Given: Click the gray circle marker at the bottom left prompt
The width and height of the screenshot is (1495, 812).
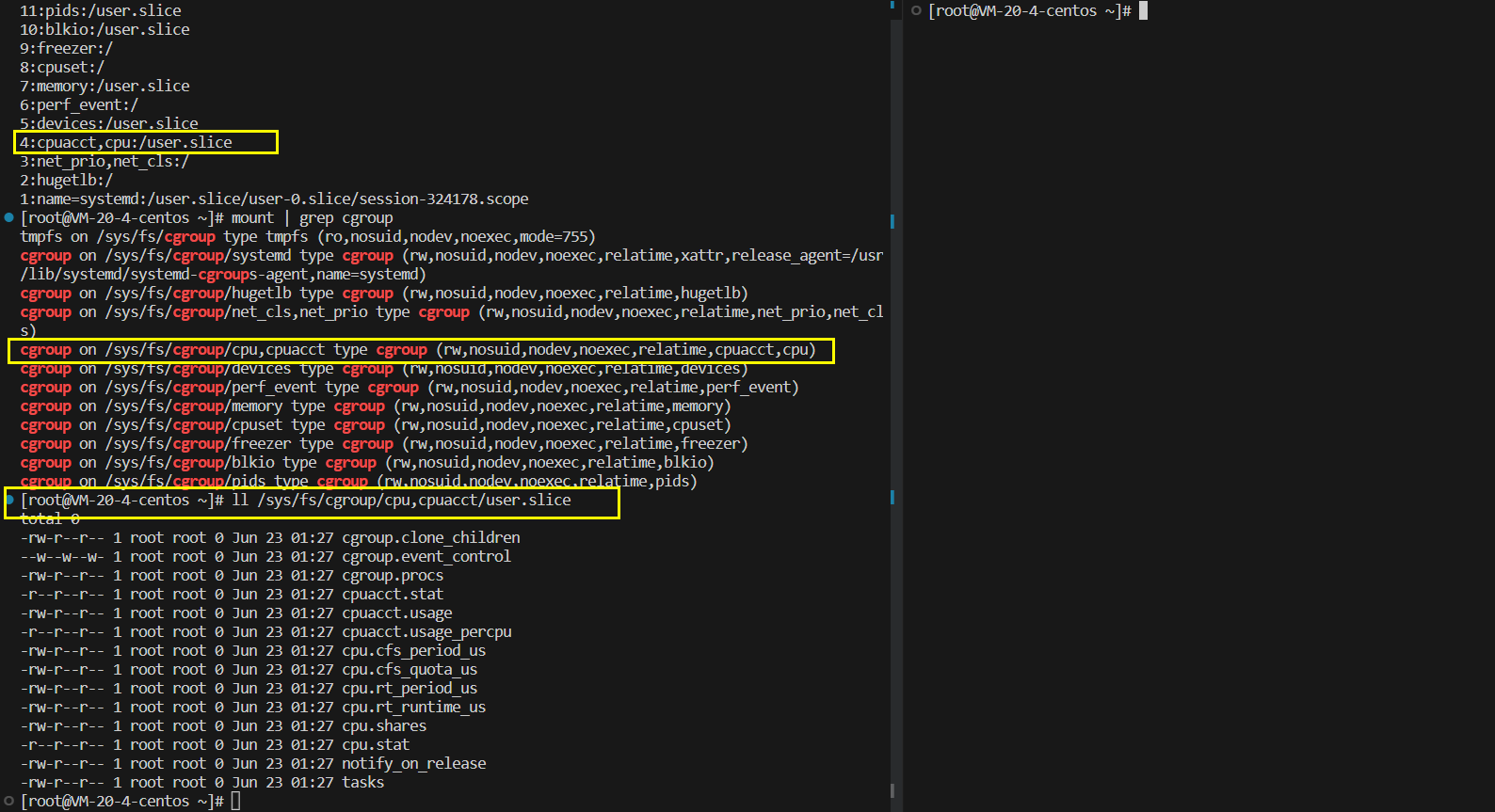Looking at the screenshot, I should [8, 801].
